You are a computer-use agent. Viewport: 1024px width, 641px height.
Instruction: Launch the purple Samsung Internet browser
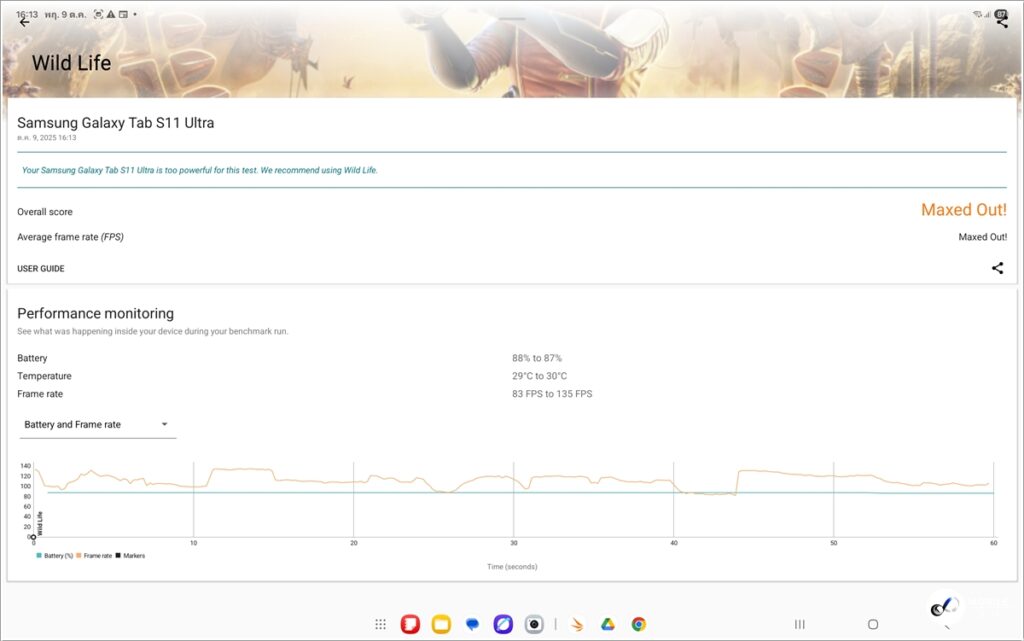(x=503, y=624)
